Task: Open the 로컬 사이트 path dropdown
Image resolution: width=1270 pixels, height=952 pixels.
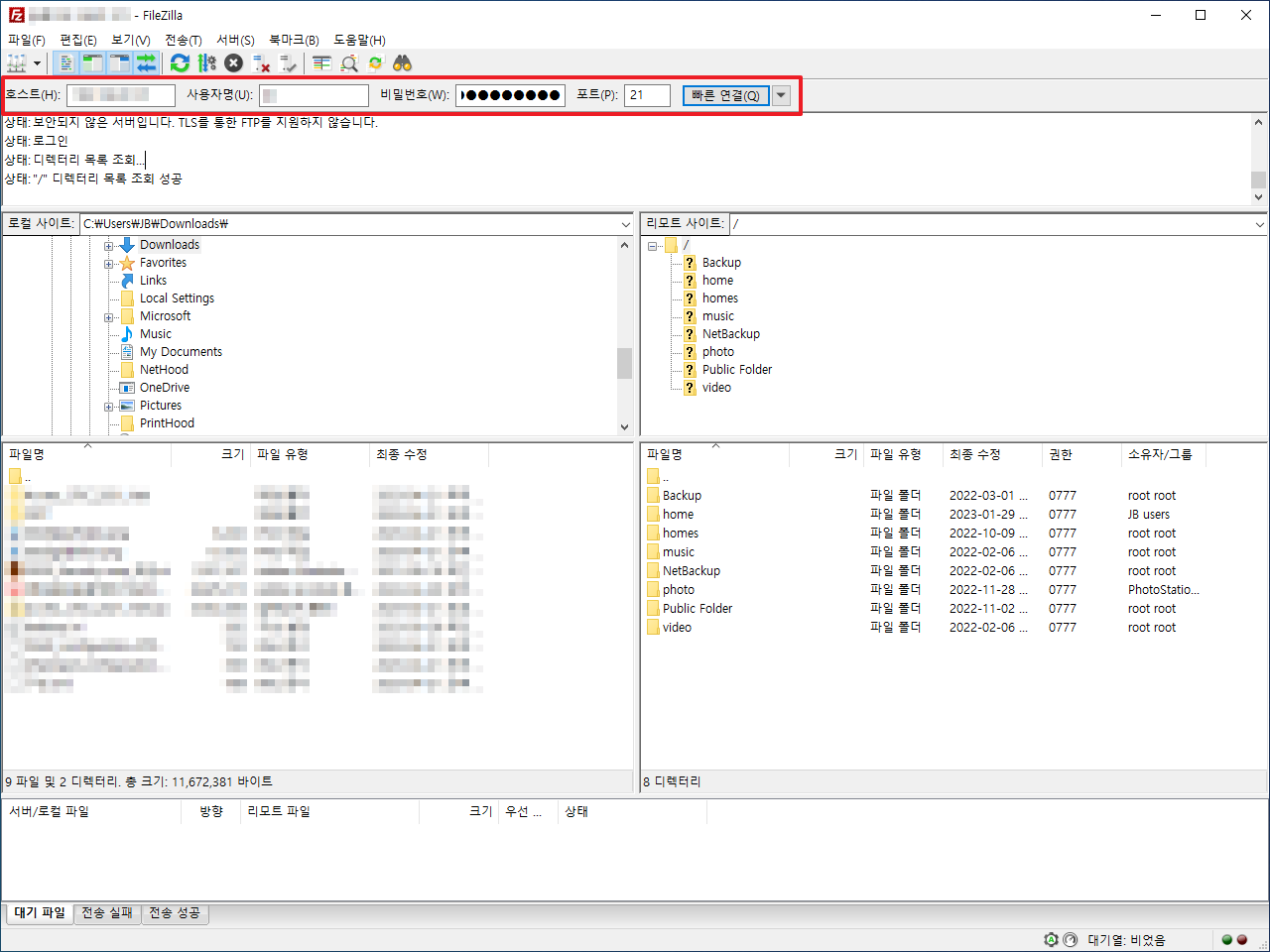Action: tap(625, 224)
